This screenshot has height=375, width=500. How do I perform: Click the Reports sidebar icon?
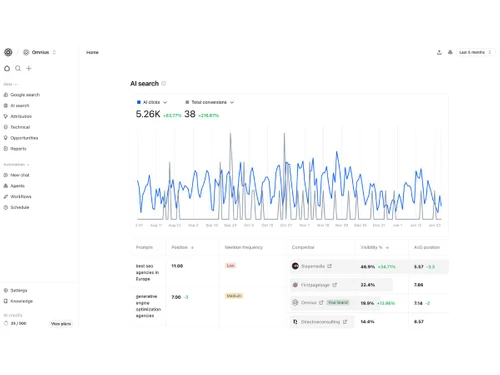tap(6, 149)
